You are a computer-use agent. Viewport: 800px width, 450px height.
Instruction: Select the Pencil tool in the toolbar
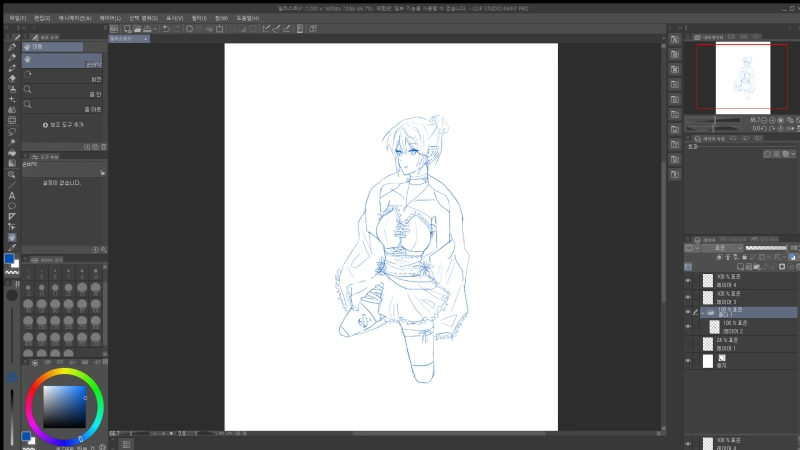[11, 57]
